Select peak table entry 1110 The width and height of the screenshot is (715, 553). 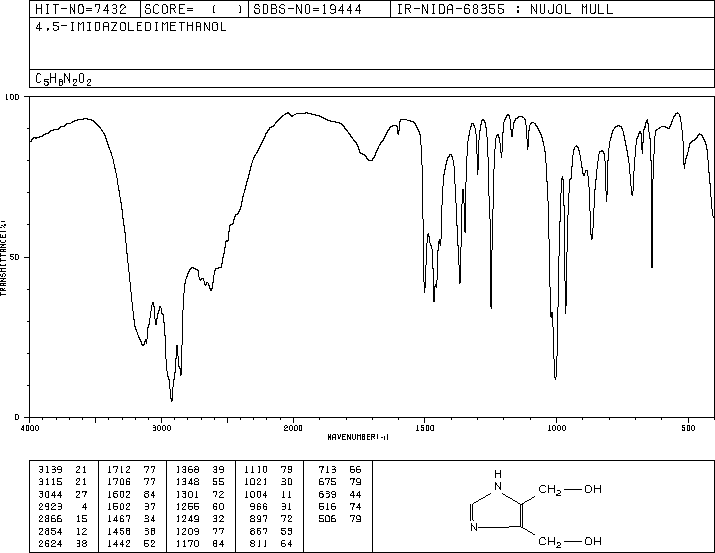click(x=256, y=469)
